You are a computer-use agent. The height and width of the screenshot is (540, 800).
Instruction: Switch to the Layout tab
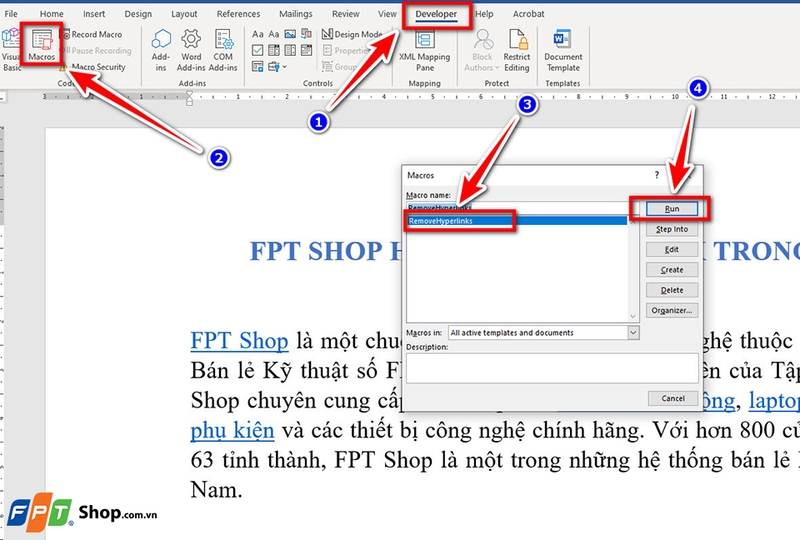click(x=184, y=14)
